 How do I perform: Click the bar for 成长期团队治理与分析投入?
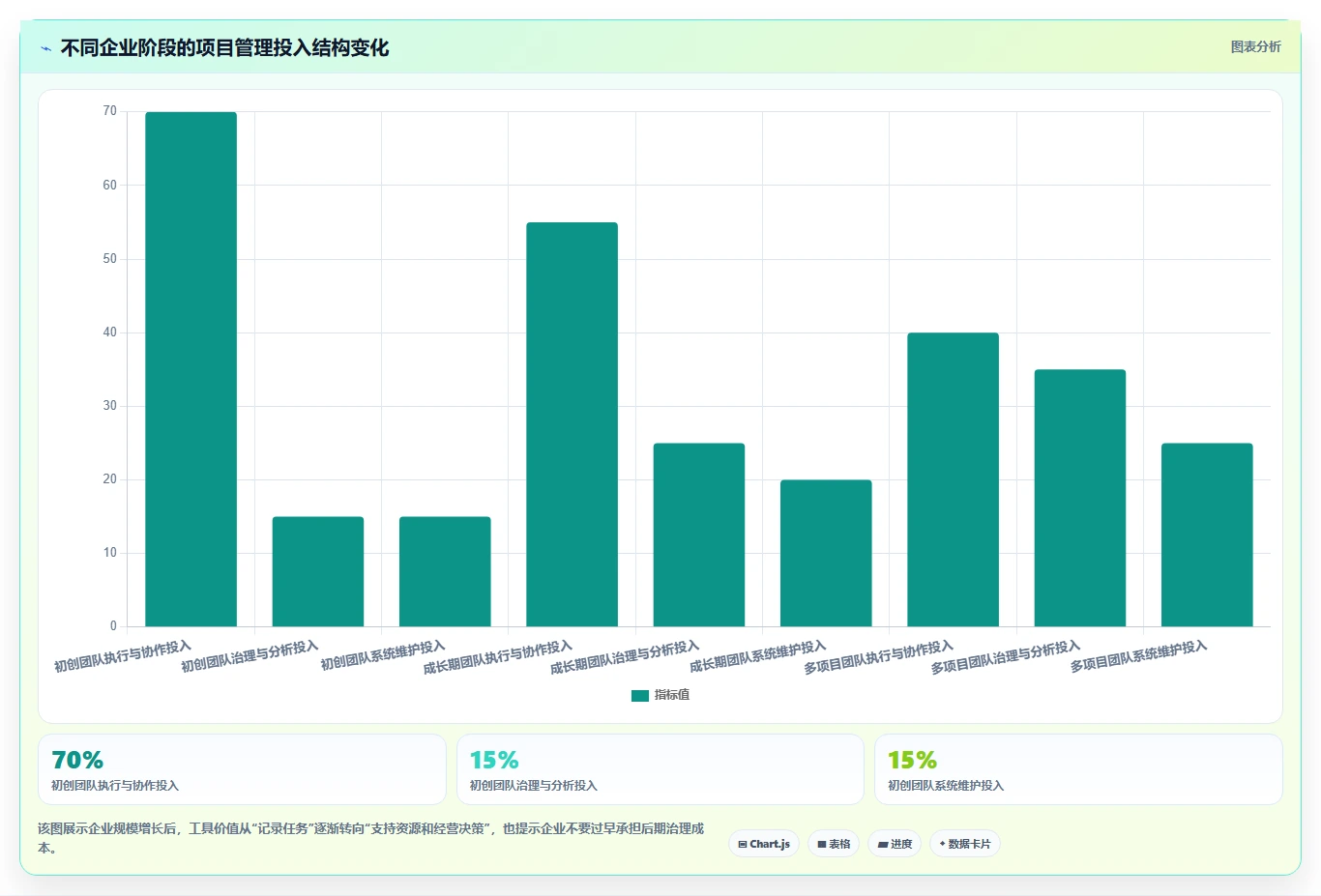pos(699,535)
